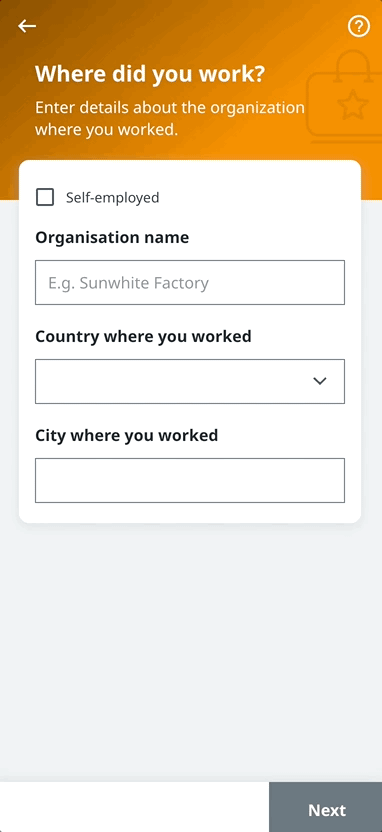Screen dimensions: 382x832
Task: Click the white bottom bar beside Next
Action: (134, 807)
